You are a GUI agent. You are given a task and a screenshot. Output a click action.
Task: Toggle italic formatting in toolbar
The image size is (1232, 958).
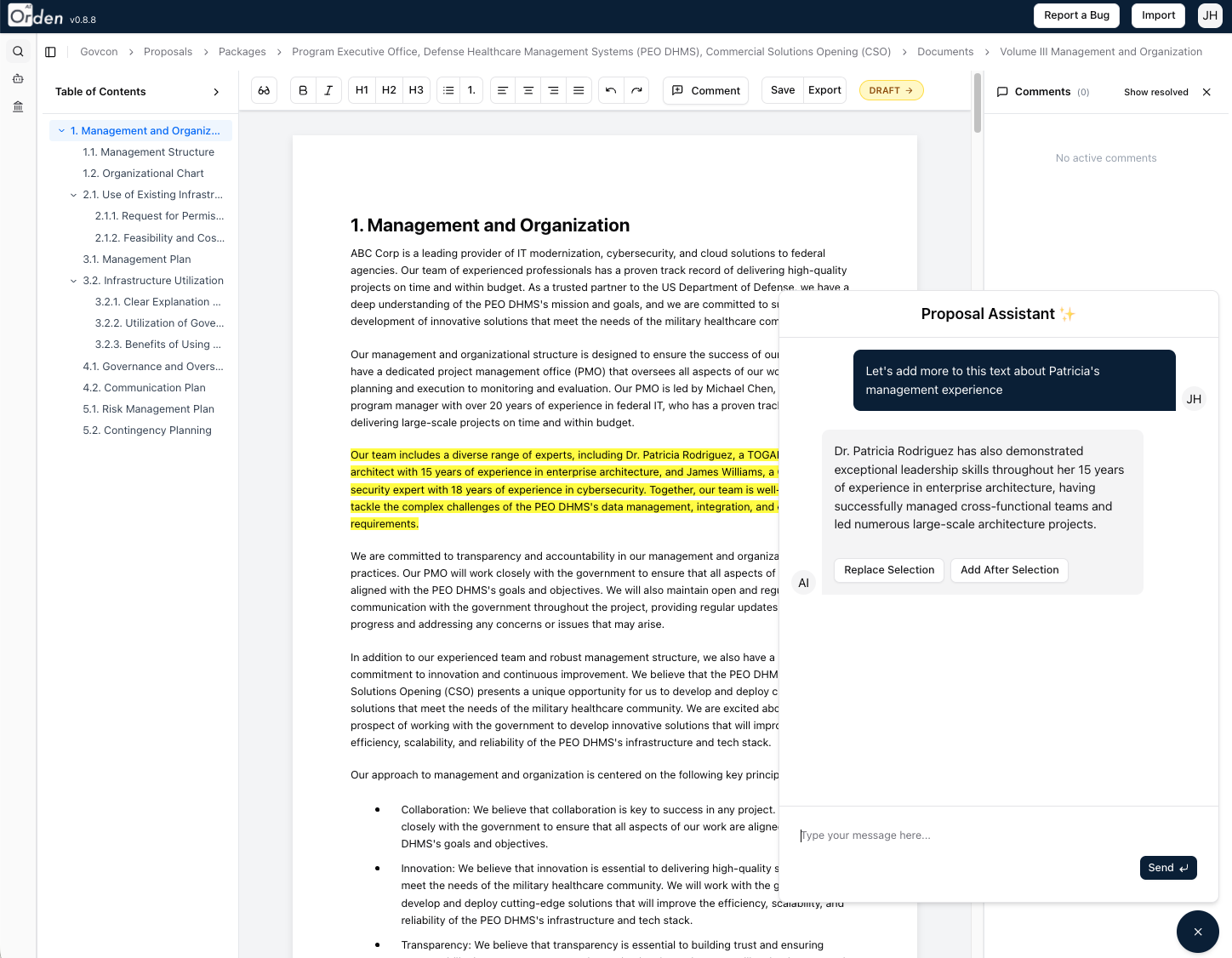(328, 90)
